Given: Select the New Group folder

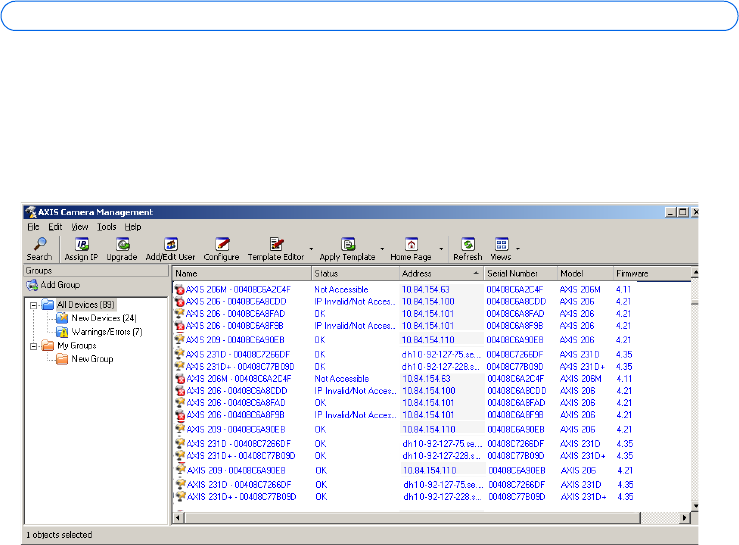Looking at the screenshot, I should coord(92,359).
